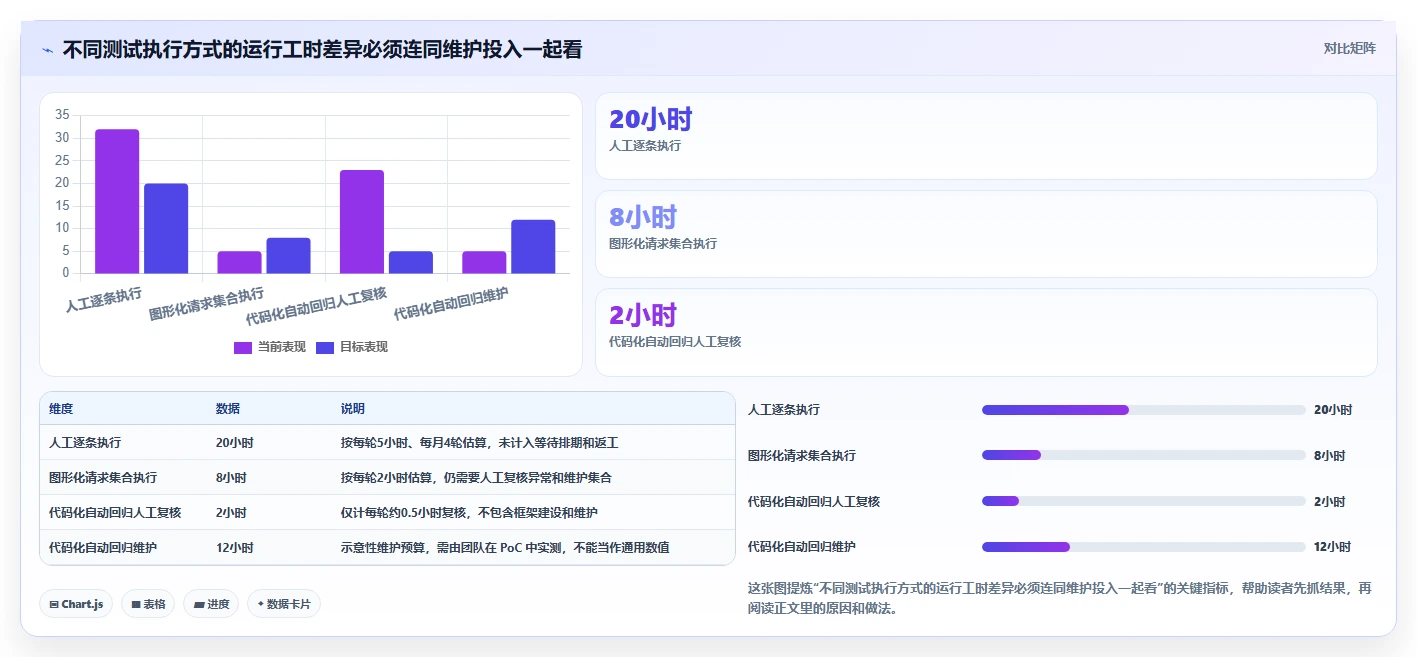Click the 12小时 table cell

coord(235,547)
